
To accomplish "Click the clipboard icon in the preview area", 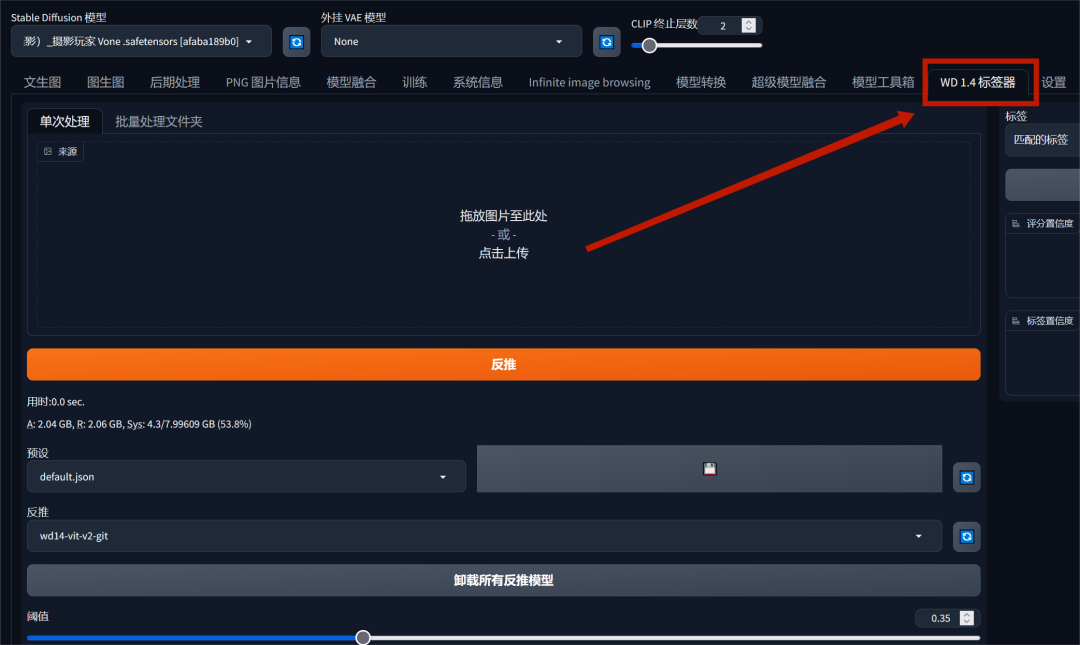I will coord(709,468).
